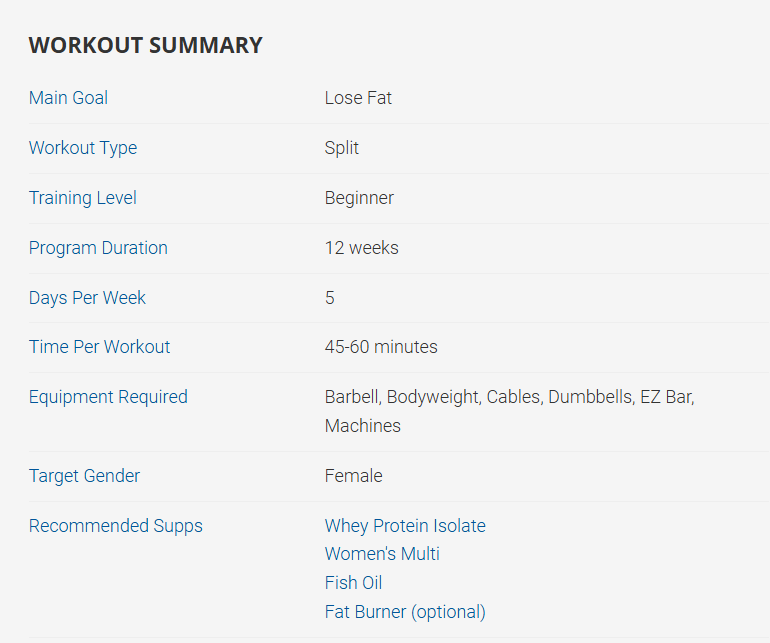The height and width of the screenshot is (643, 770).
Task: Click the Workout Summary heading
Action: (x=146, y=45)
